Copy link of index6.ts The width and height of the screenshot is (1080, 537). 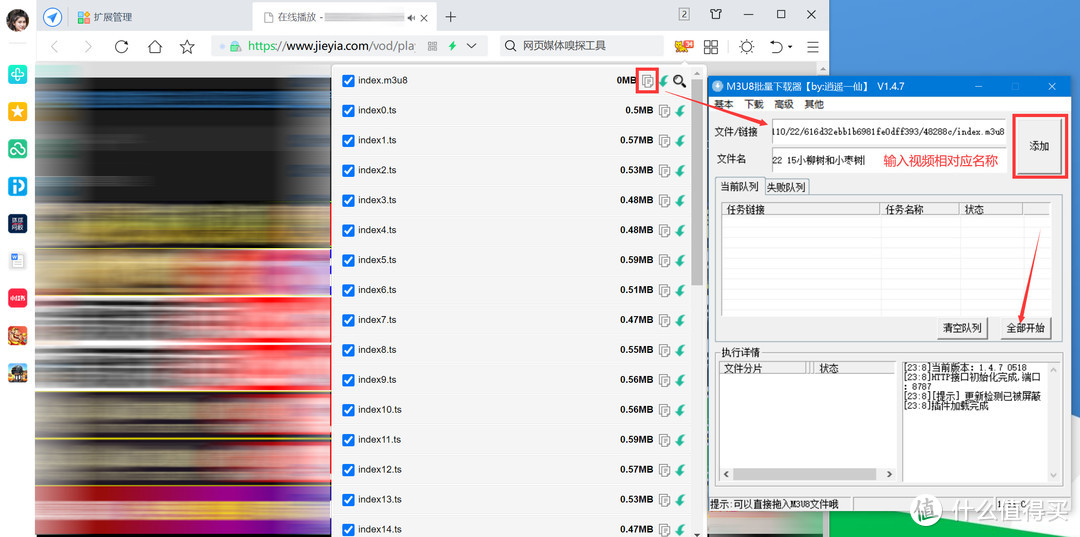tap(664, 291)
